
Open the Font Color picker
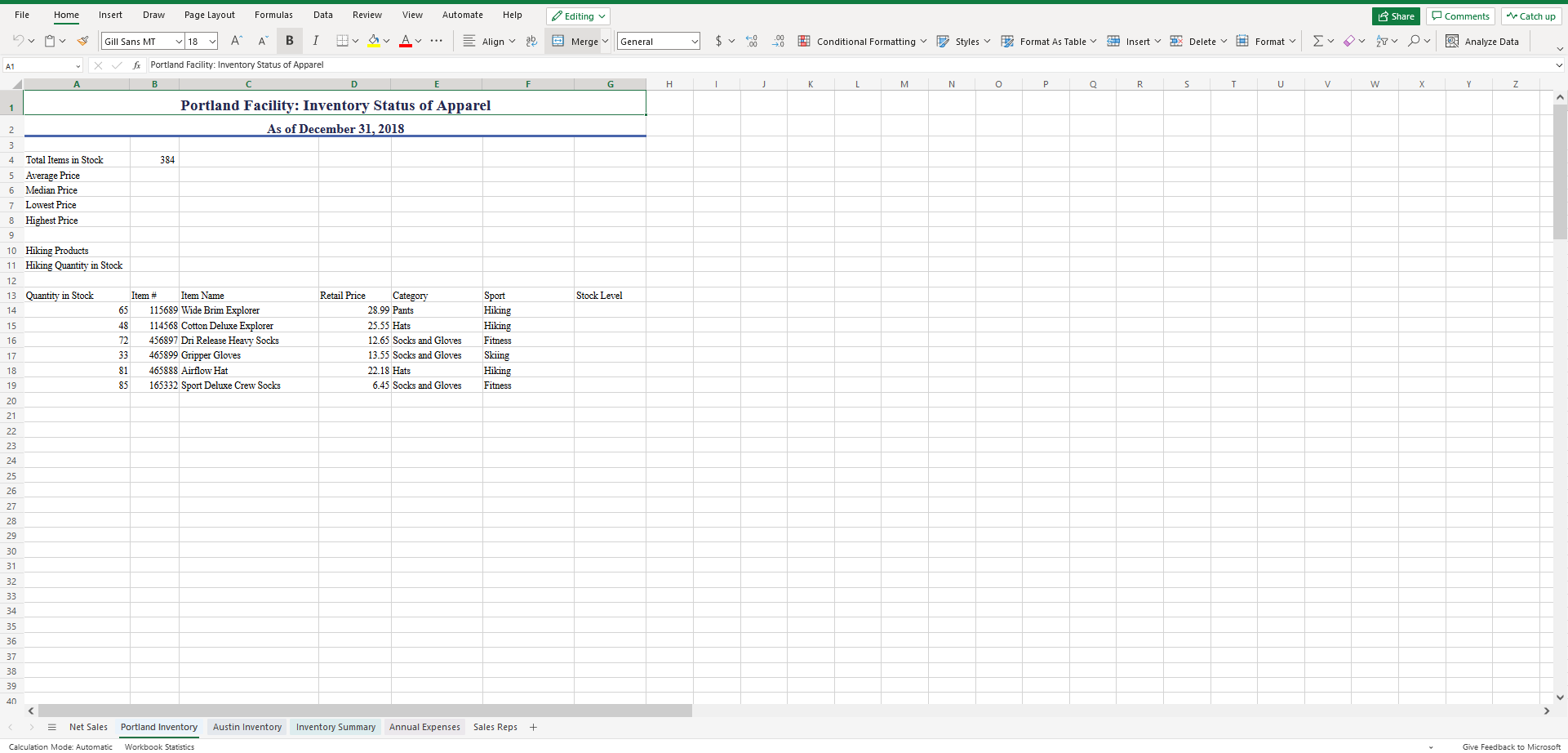[x=406, y=41]
